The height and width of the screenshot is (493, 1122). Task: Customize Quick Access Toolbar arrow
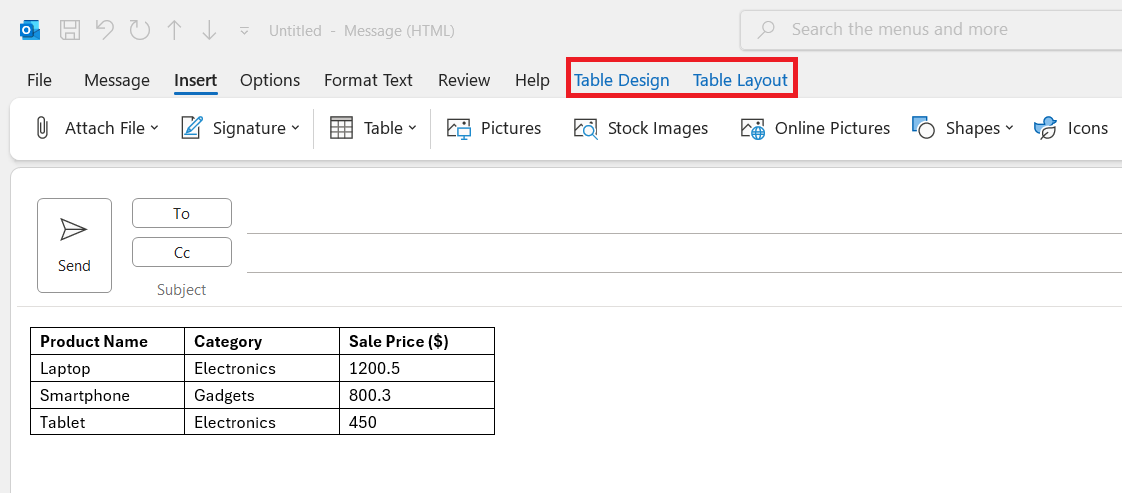click(245, 31)
